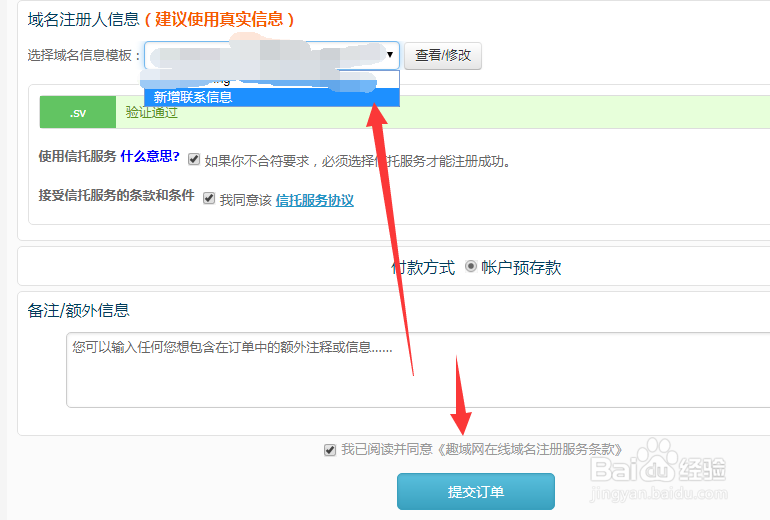Click the 域名注册人信息 heading
This screenshot has height=520, width=770.
pyautogui.click(x=83, y=20)
